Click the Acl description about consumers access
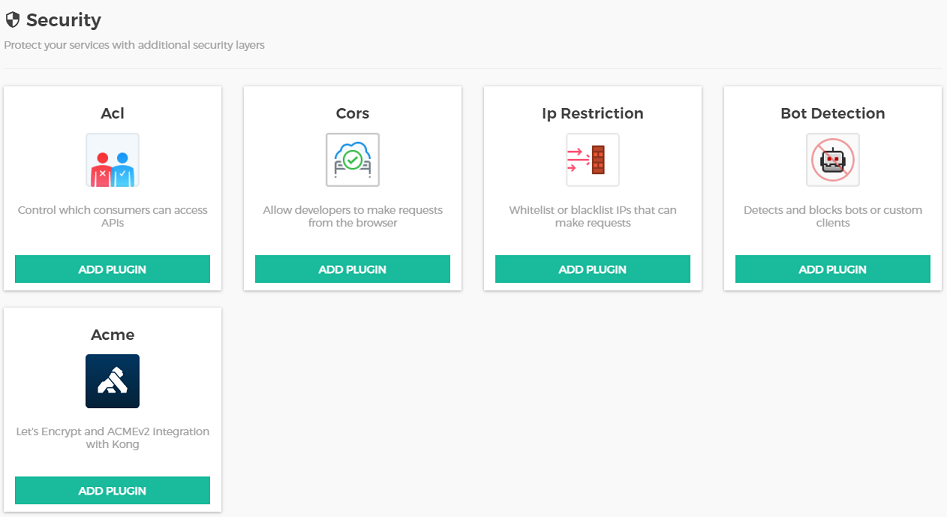 coord(112,216)
